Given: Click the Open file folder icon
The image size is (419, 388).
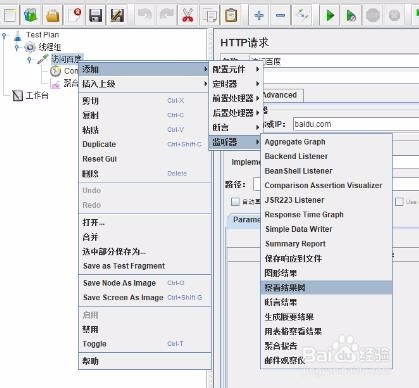Looking at the screenshot, I should [x=53, y=15].
